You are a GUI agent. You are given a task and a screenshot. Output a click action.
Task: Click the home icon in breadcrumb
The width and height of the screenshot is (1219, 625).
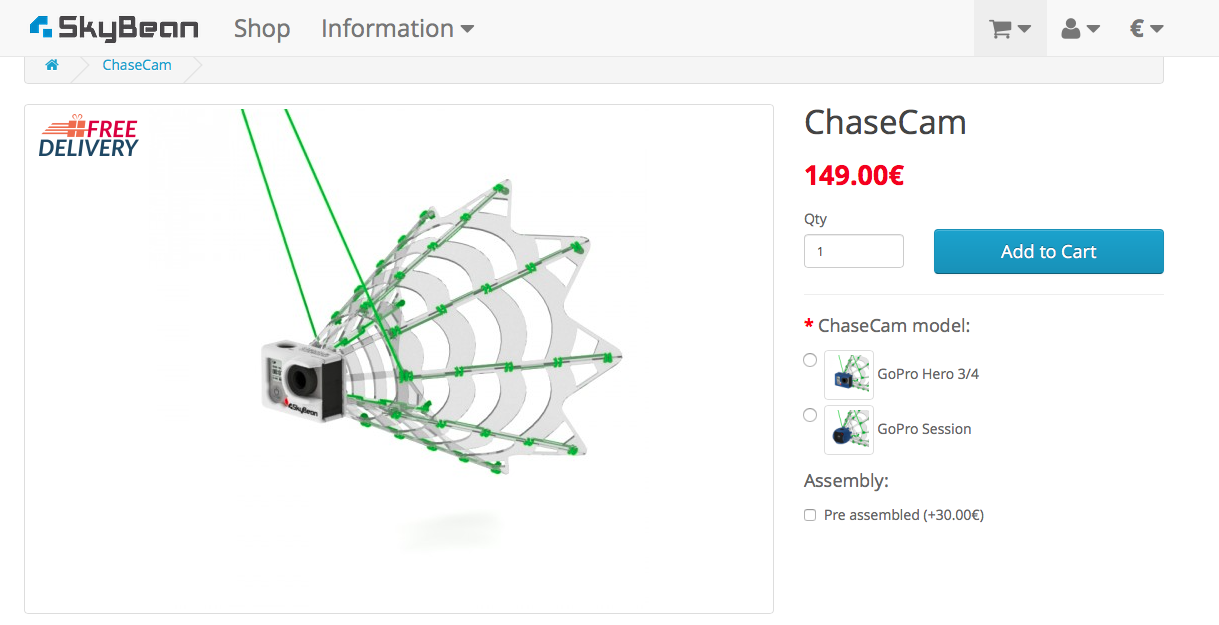coord(52,65)
